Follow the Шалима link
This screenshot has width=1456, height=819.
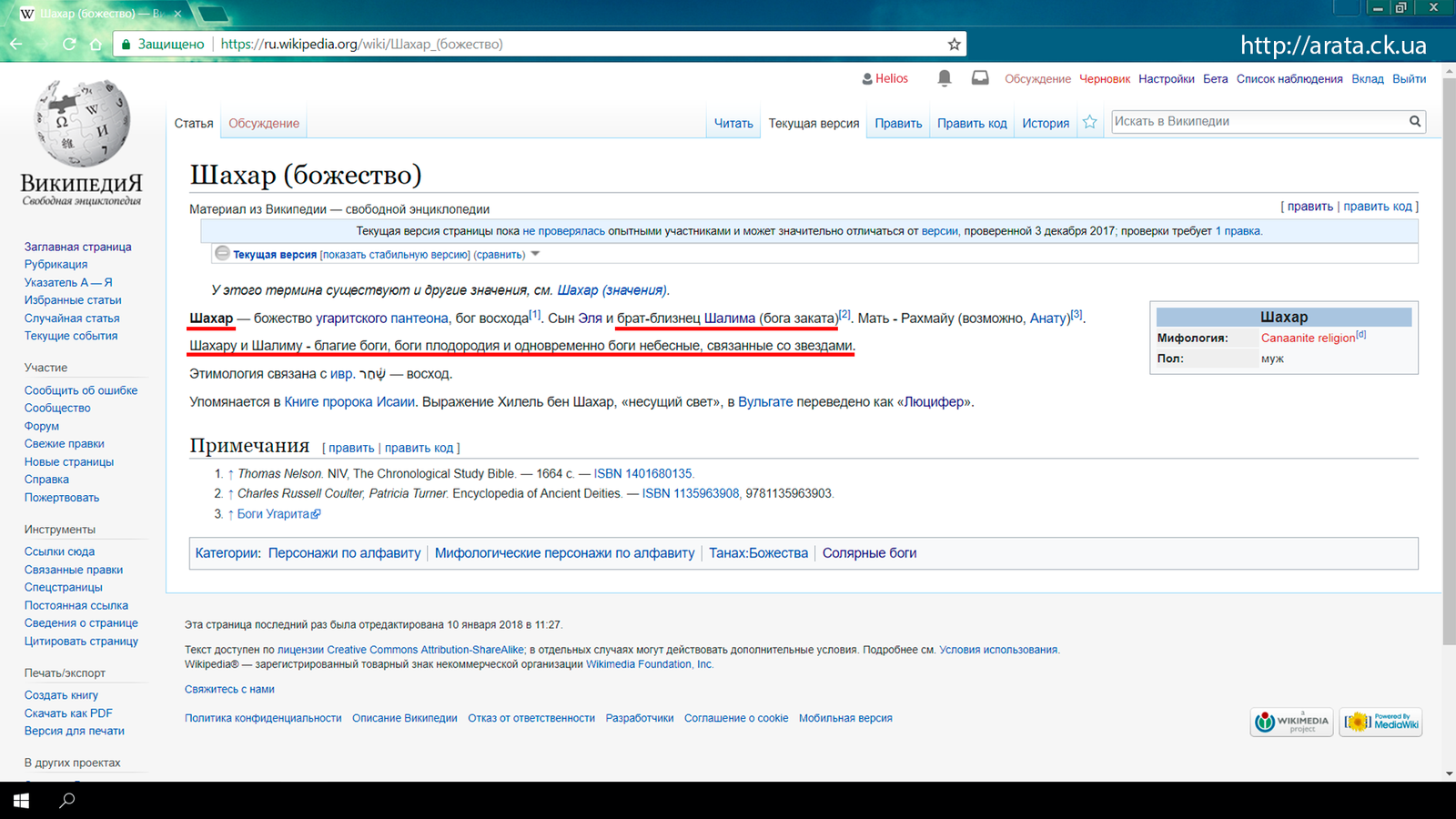[730, 318]
